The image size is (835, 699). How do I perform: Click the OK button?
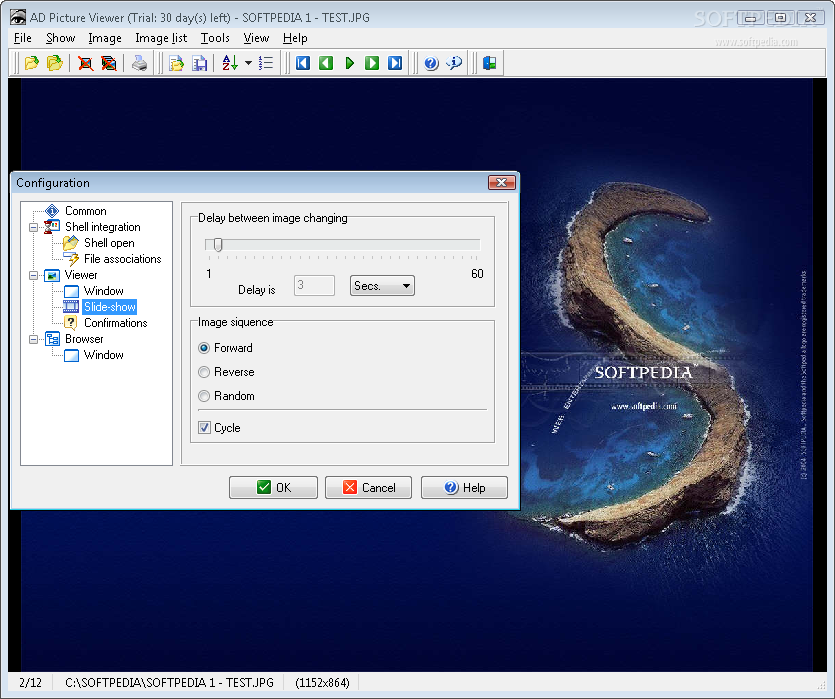[273, 488]
